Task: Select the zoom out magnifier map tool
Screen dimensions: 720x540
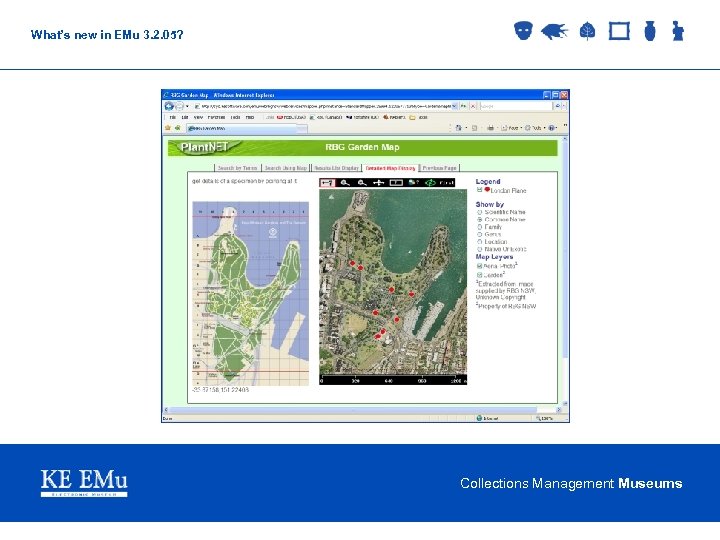Action: click(362, 183)
